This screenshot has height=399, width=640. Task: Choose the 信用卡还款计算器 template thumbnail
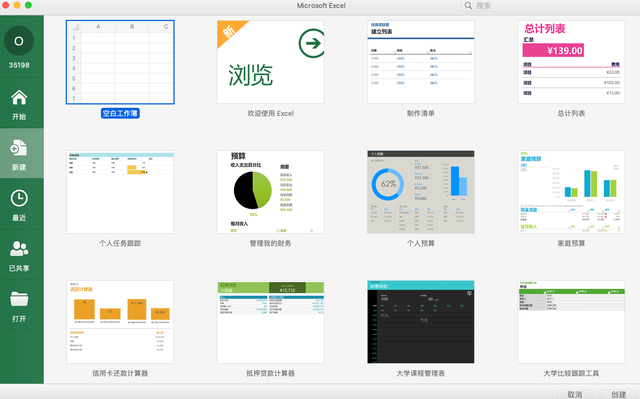[120, 322]
